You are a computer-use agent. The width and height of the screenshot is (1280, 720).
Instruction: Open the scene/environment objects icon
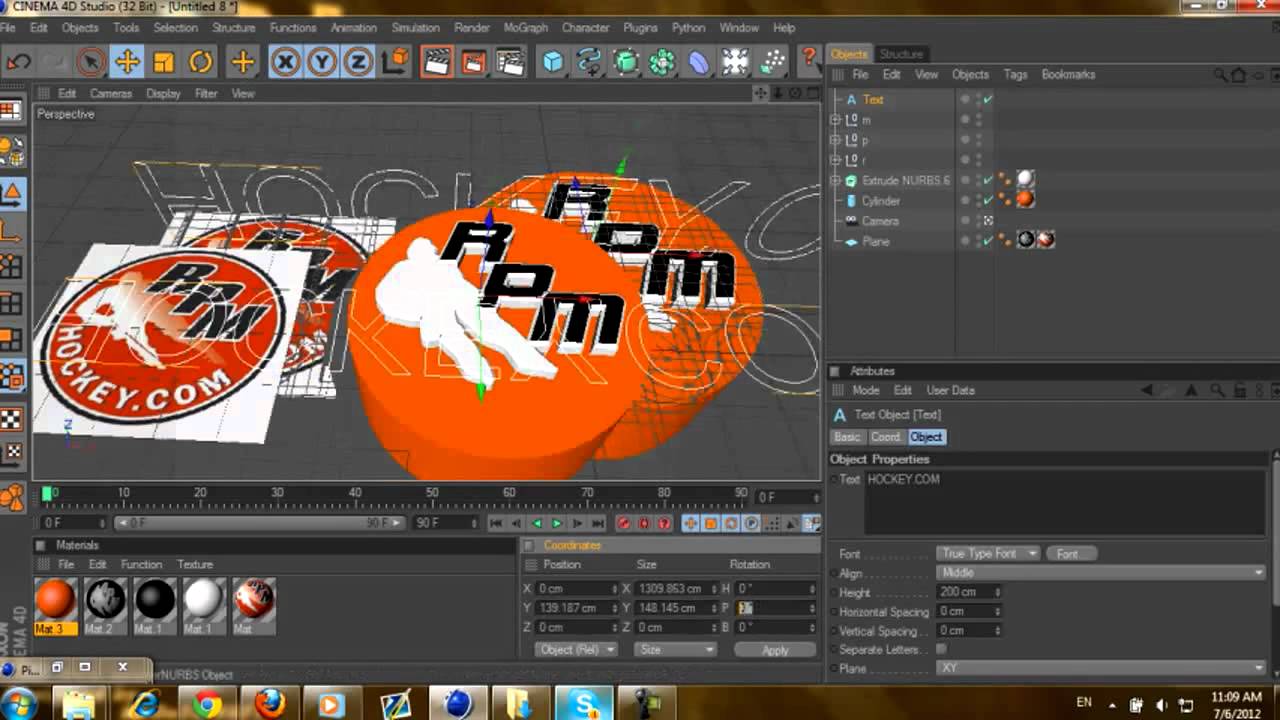(735, 62)
